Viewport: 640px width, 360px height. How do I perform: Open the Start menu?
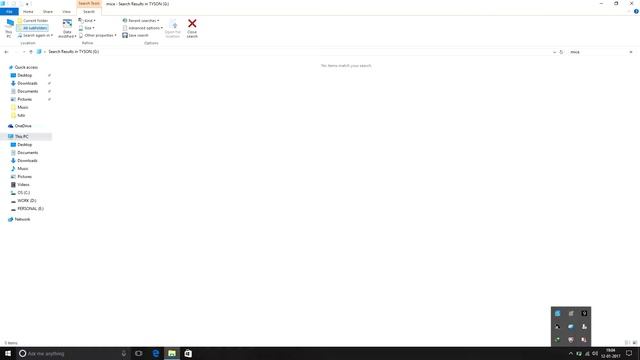click(8, 353)
